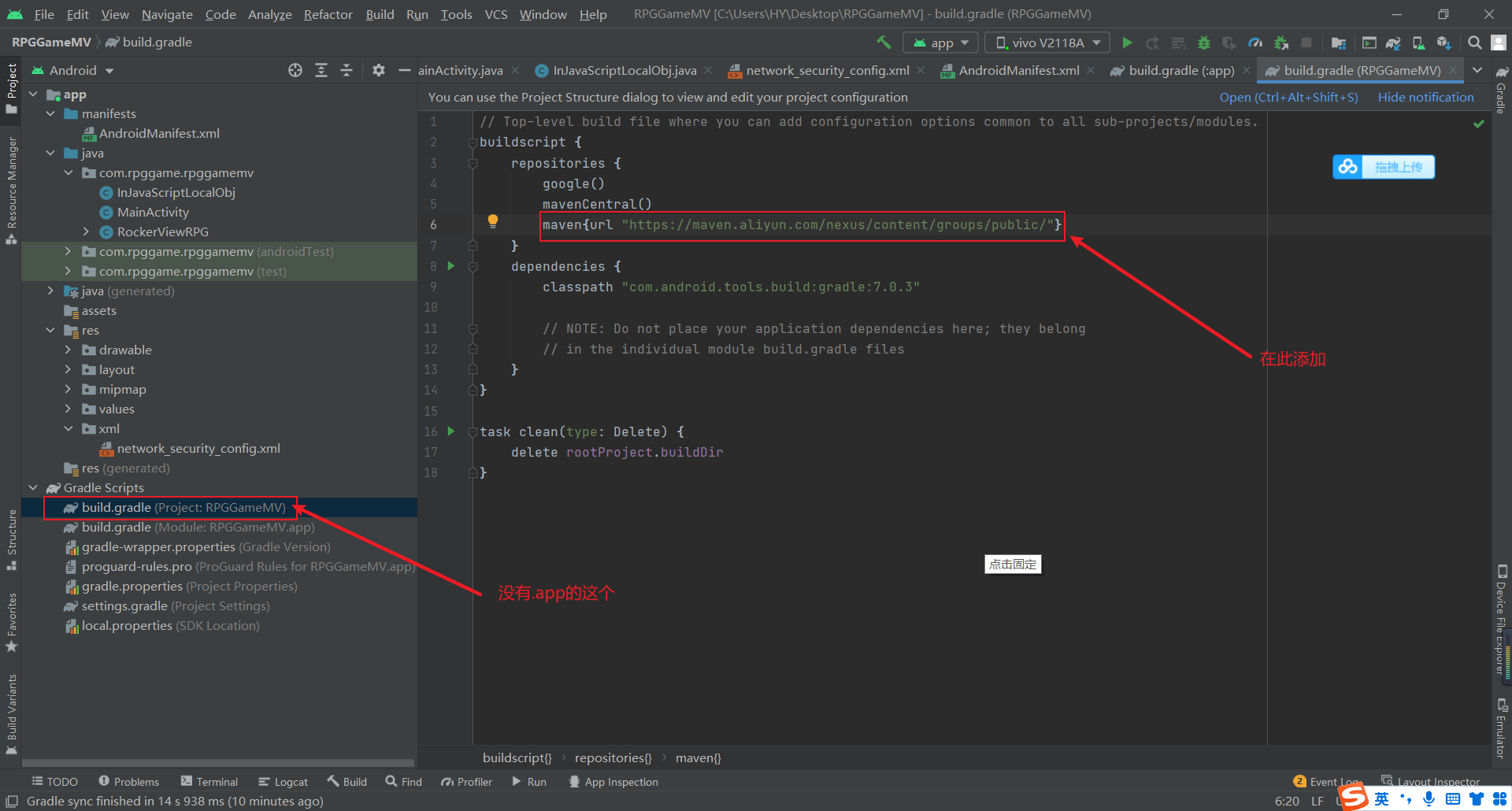Open project panel gear options
Screen dimensions: 1512x811
[379, 70]
